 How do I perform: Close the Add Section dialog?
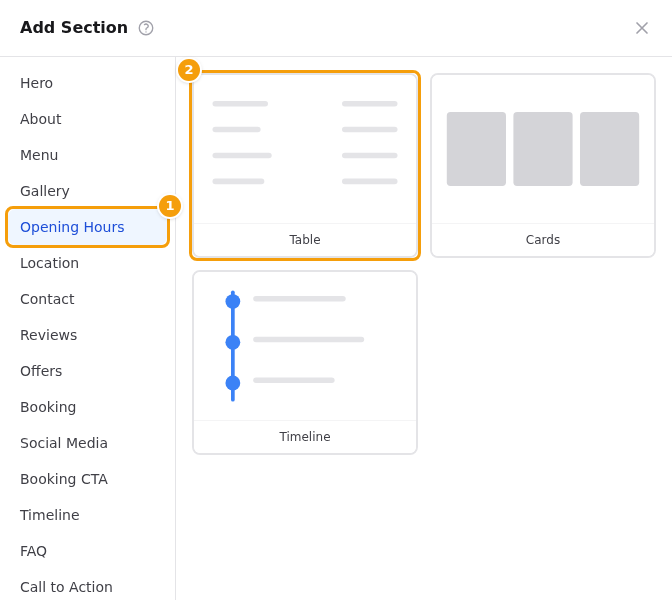point(642,28)
